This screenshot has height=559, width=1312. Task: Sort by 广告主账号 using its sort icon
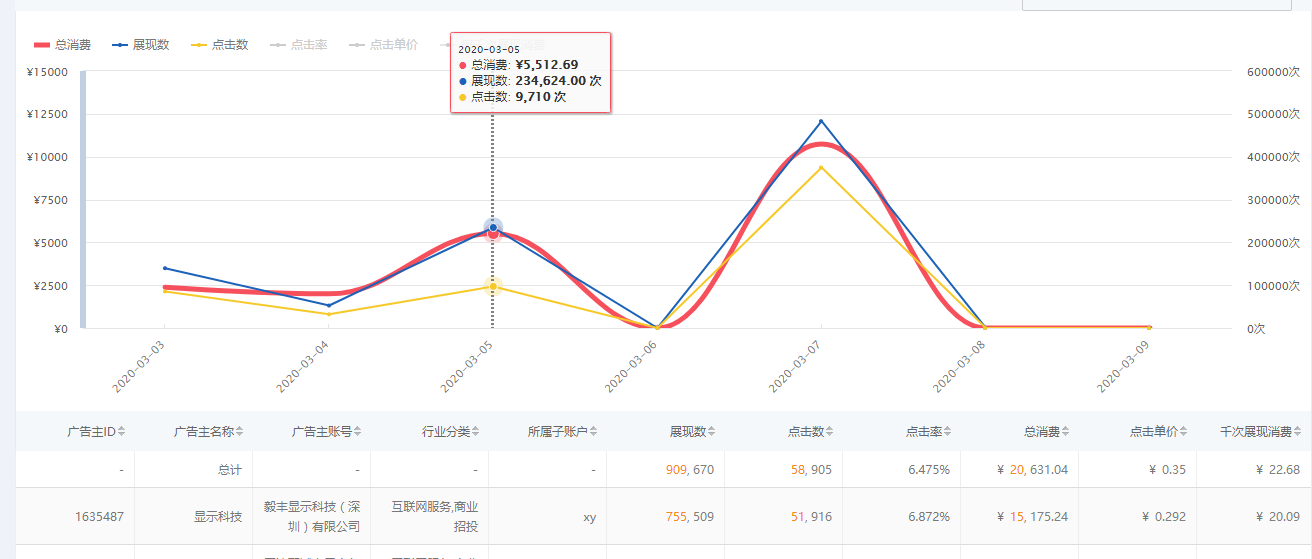(358, 432)
